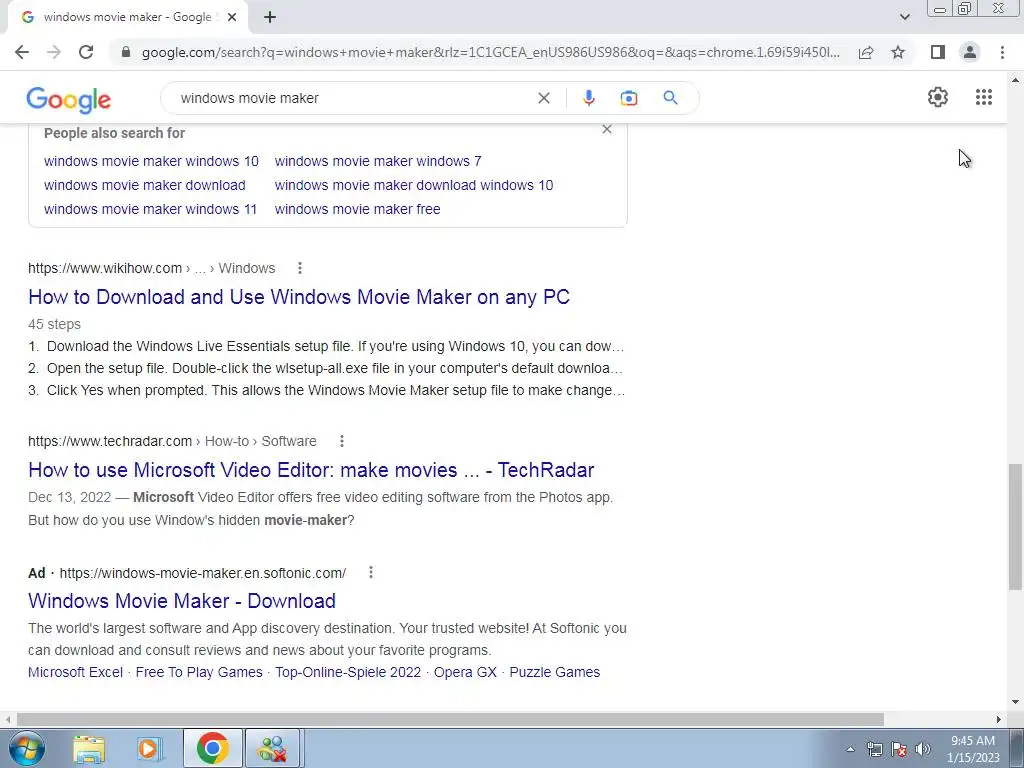Open the Windows Start menu

click(x=27, y=748)
